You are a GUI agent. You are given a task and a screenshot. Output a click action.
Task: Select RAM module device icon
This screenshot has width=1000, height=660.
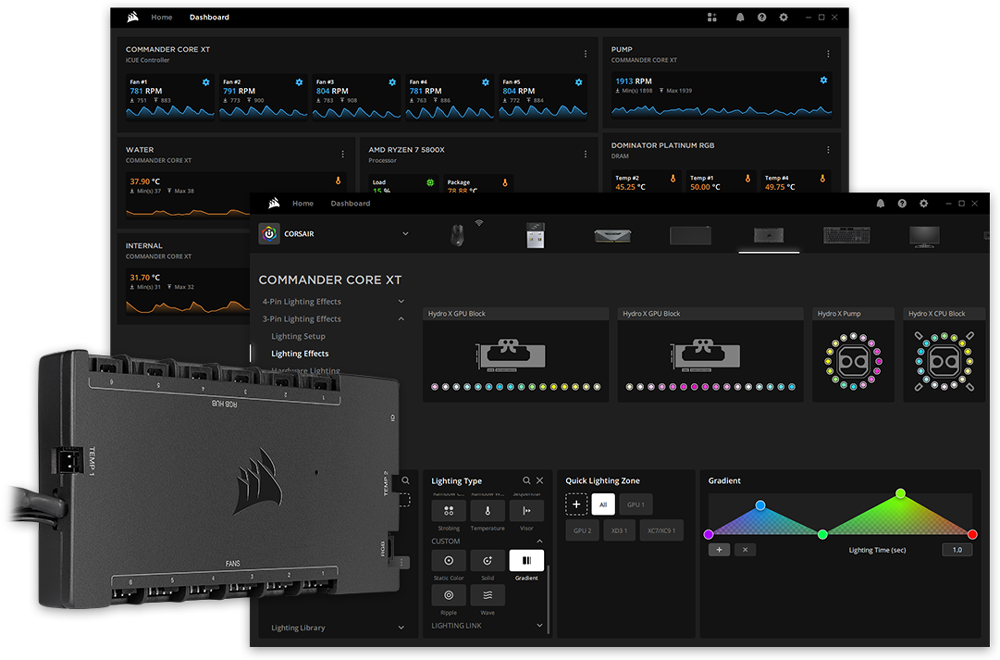(x=612, y=236)
